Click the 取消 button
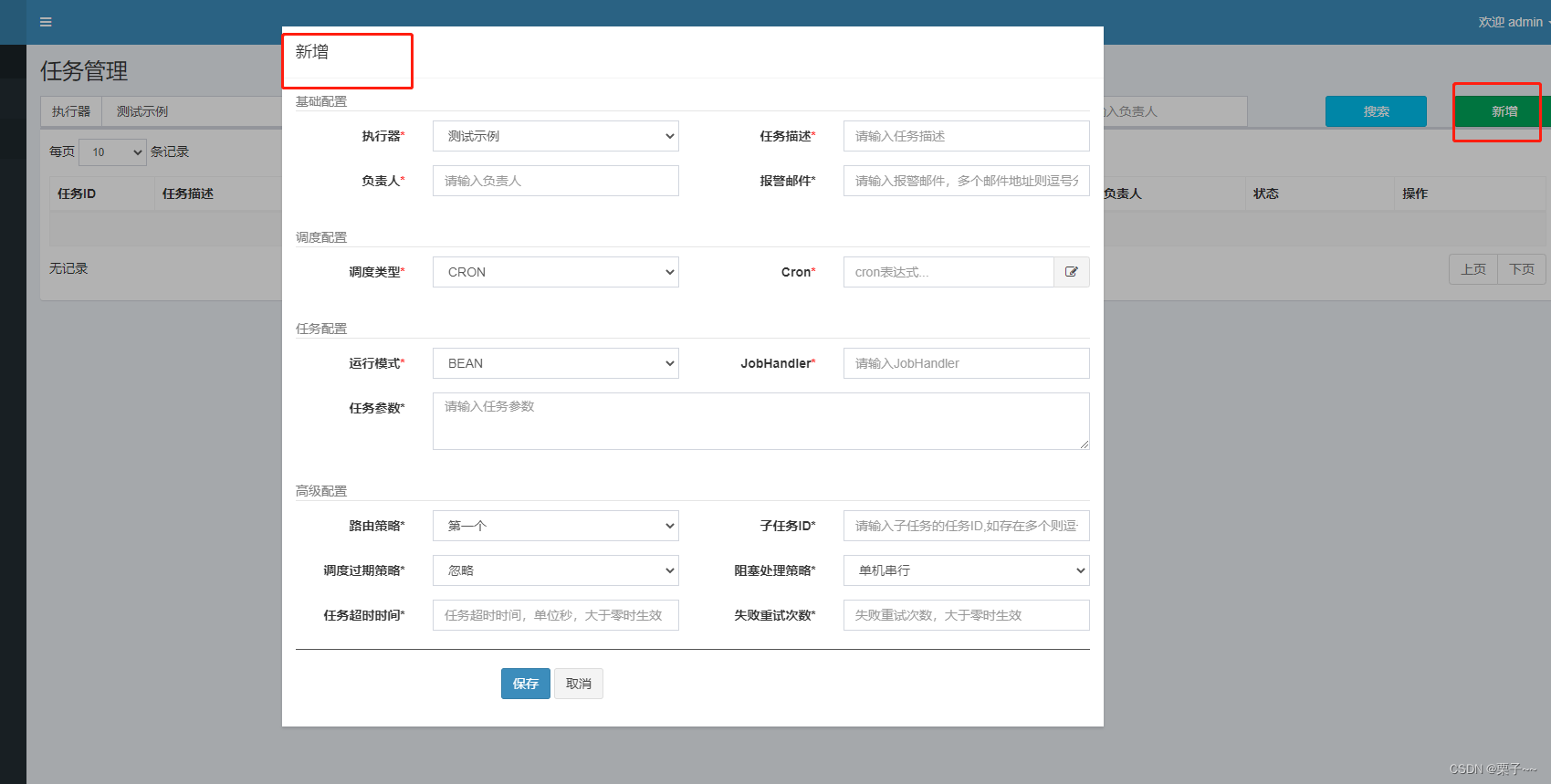 click(x=579, y=684)
